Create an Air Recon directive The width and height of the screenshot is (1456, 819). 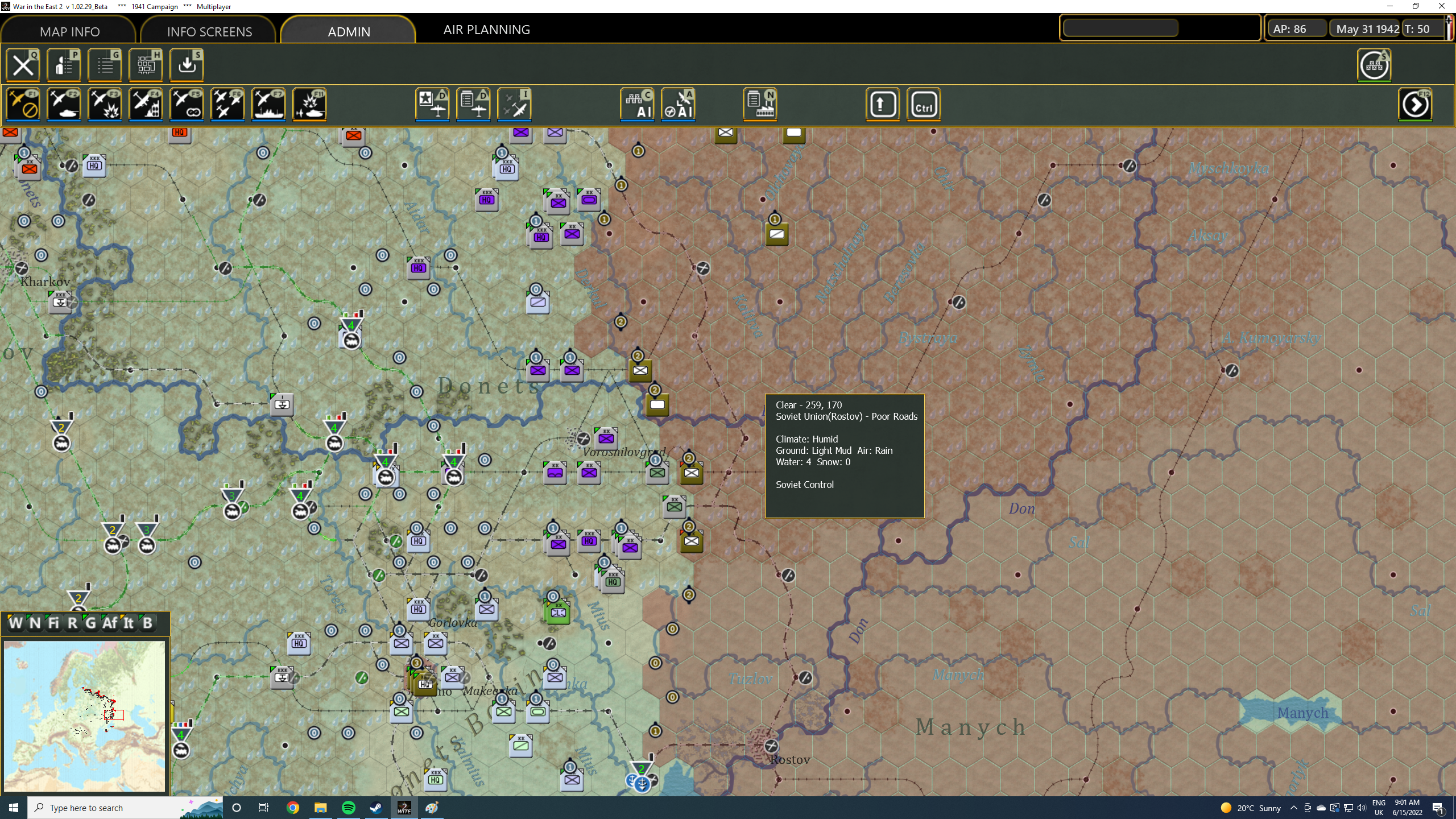(186, 105)
